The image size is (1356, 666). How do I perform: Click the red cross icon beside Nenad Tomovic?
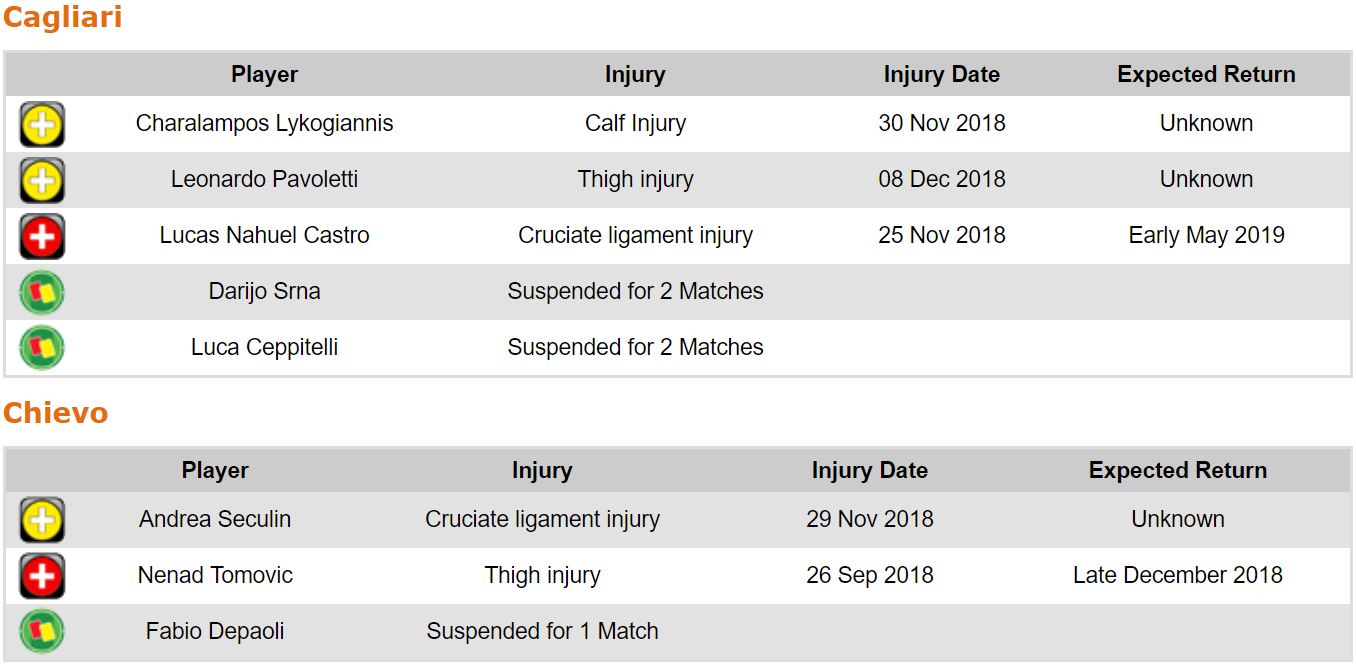pos(42,576)
